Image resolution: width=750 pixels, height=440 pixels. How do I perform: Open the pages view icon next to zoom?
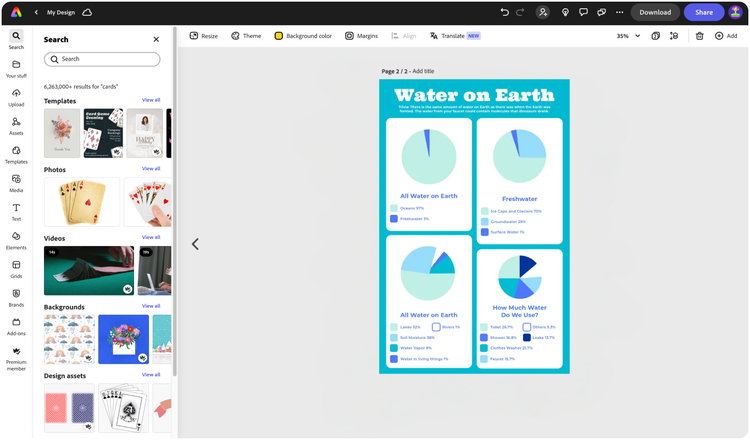point(656,36)
